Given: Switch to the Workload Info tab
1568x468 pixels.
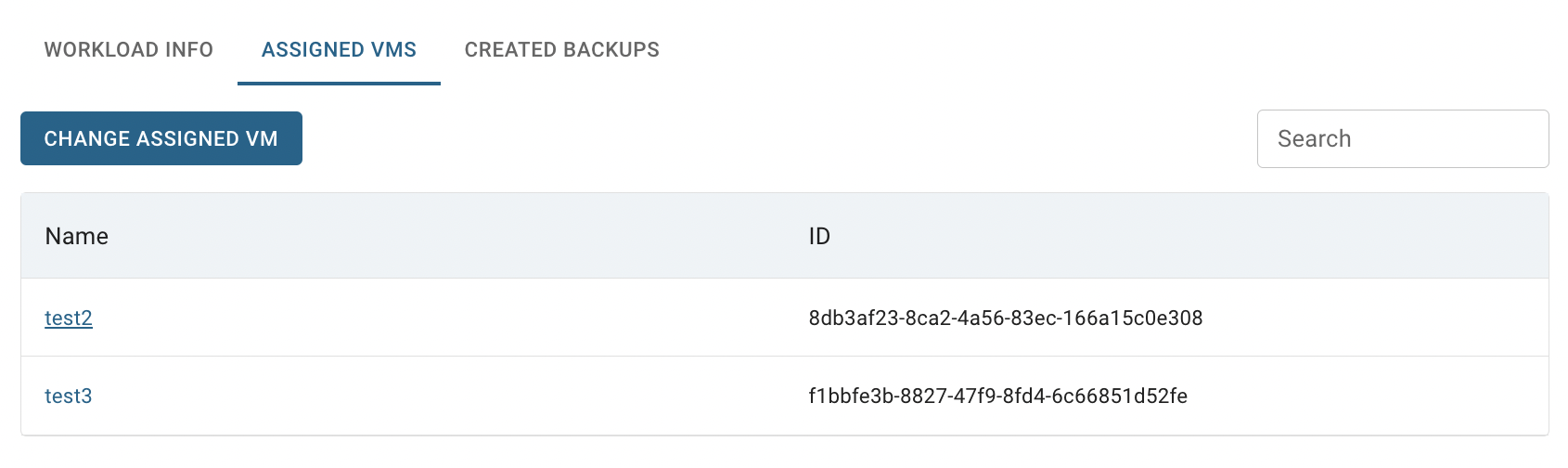Looking at the screenshot, I should [x=129, y=50].
